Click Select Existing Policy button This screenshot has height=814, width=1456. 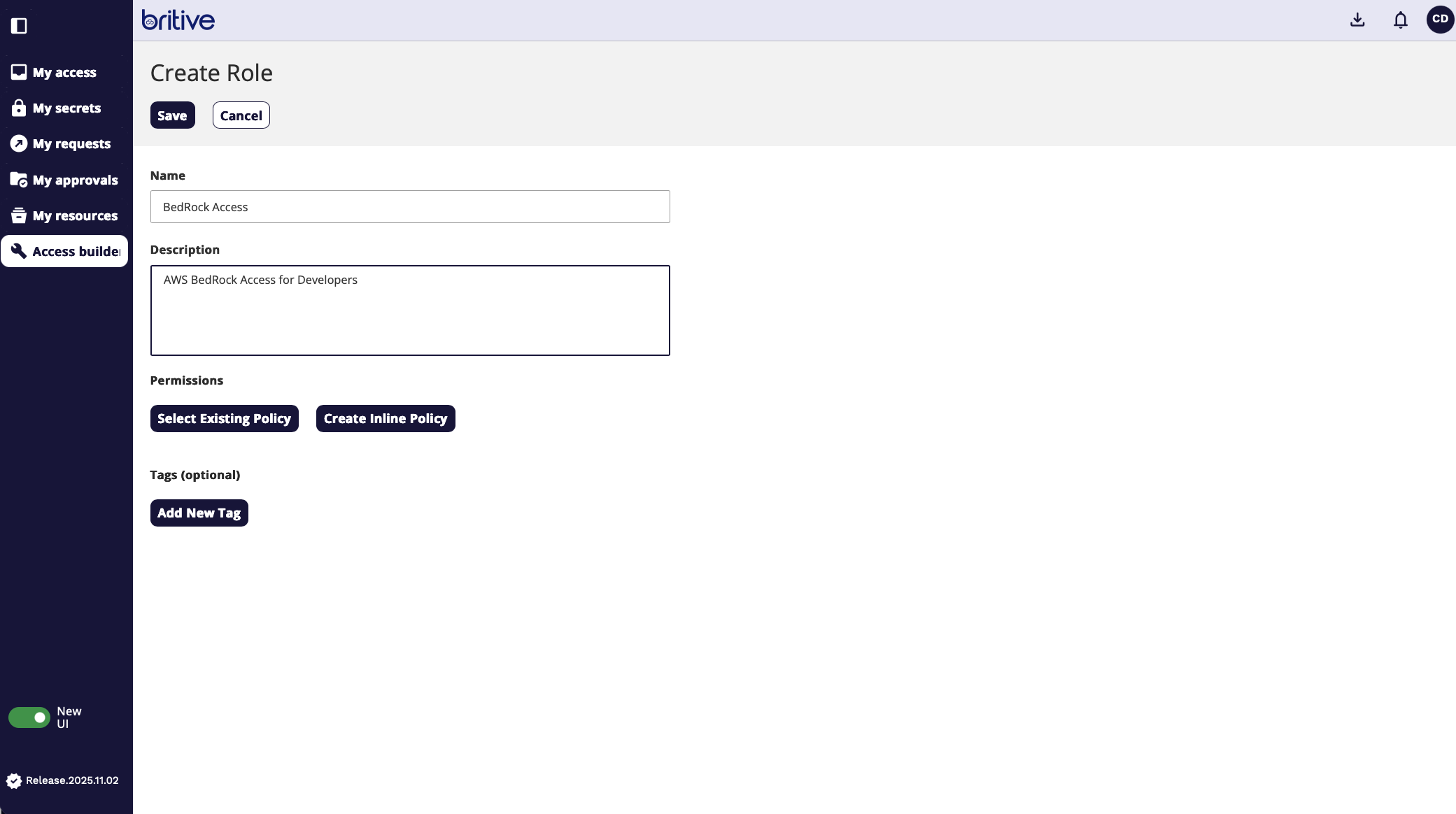pos(224,418)
